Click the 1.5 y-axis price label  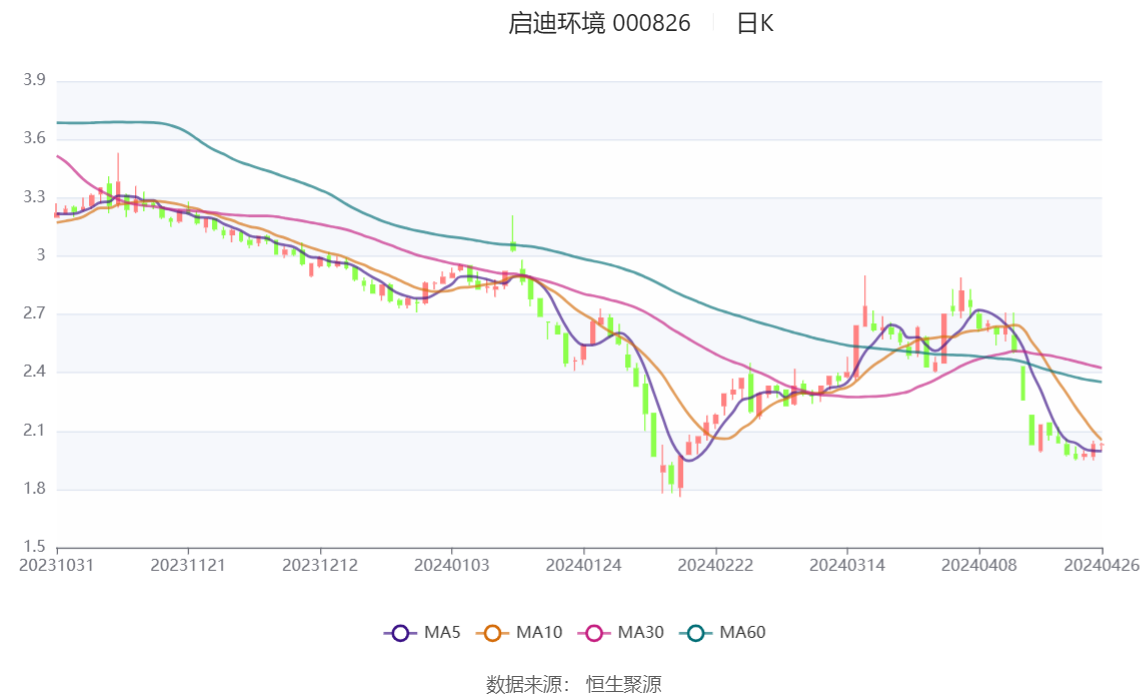click(34, 547)
